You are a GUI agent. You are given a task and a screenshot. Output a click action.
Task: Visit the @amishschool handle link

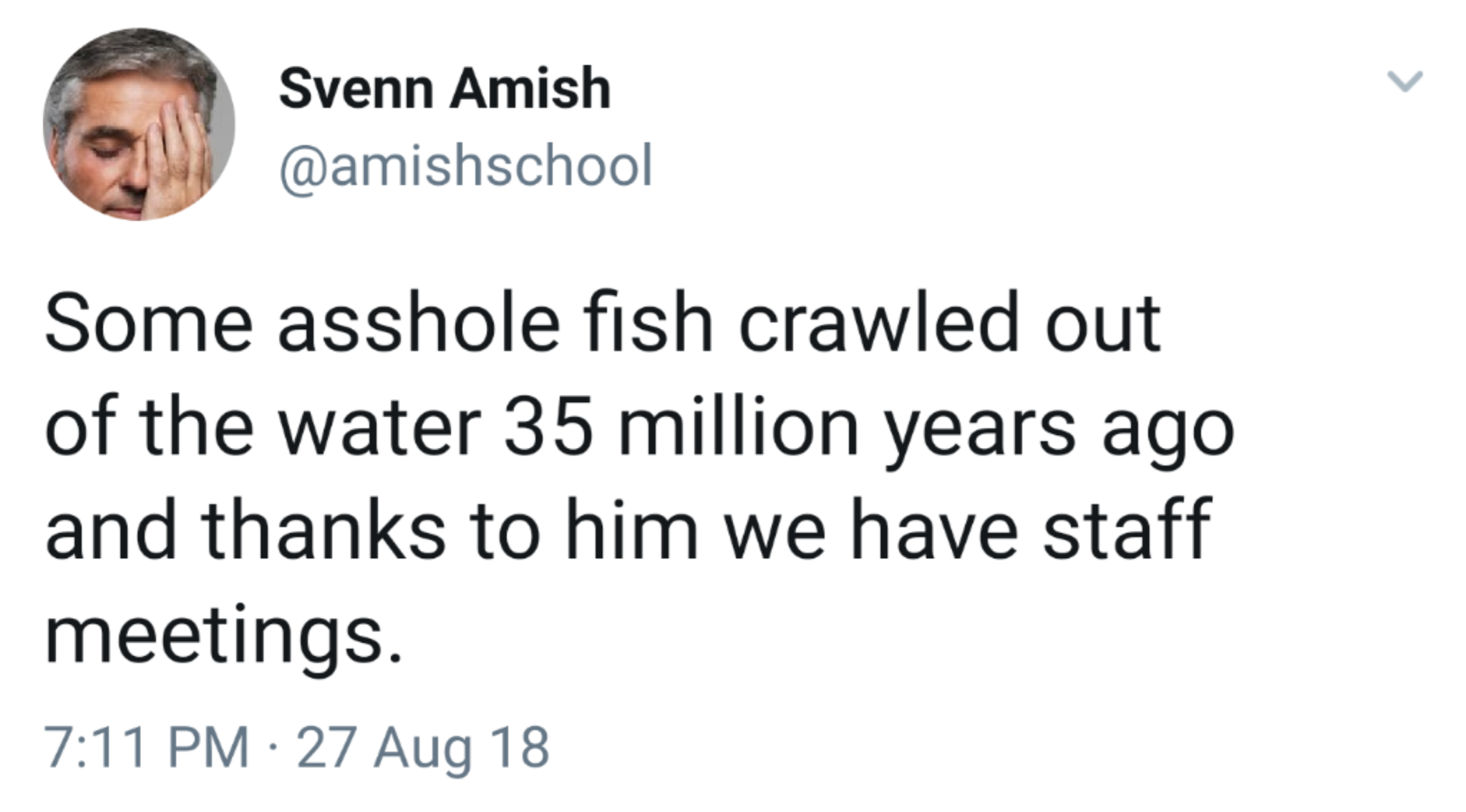click(465, 166)
